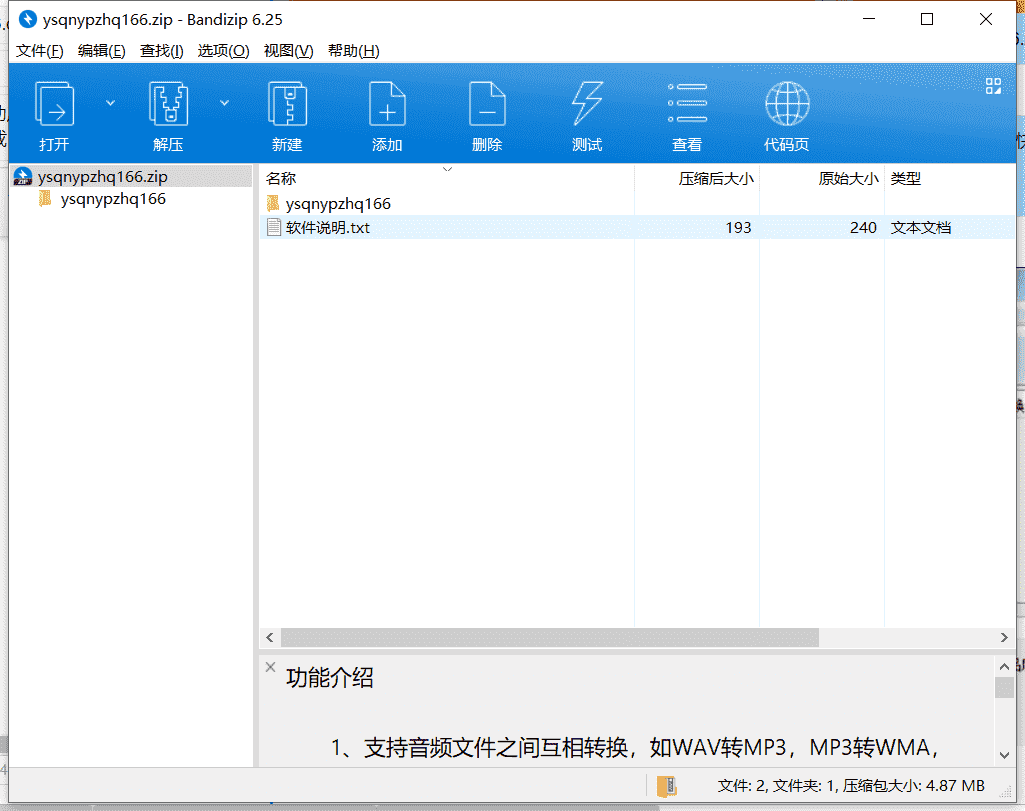Open the 查找(I) menu
The image size is (1025, 811).
click(x=161, y=51)
